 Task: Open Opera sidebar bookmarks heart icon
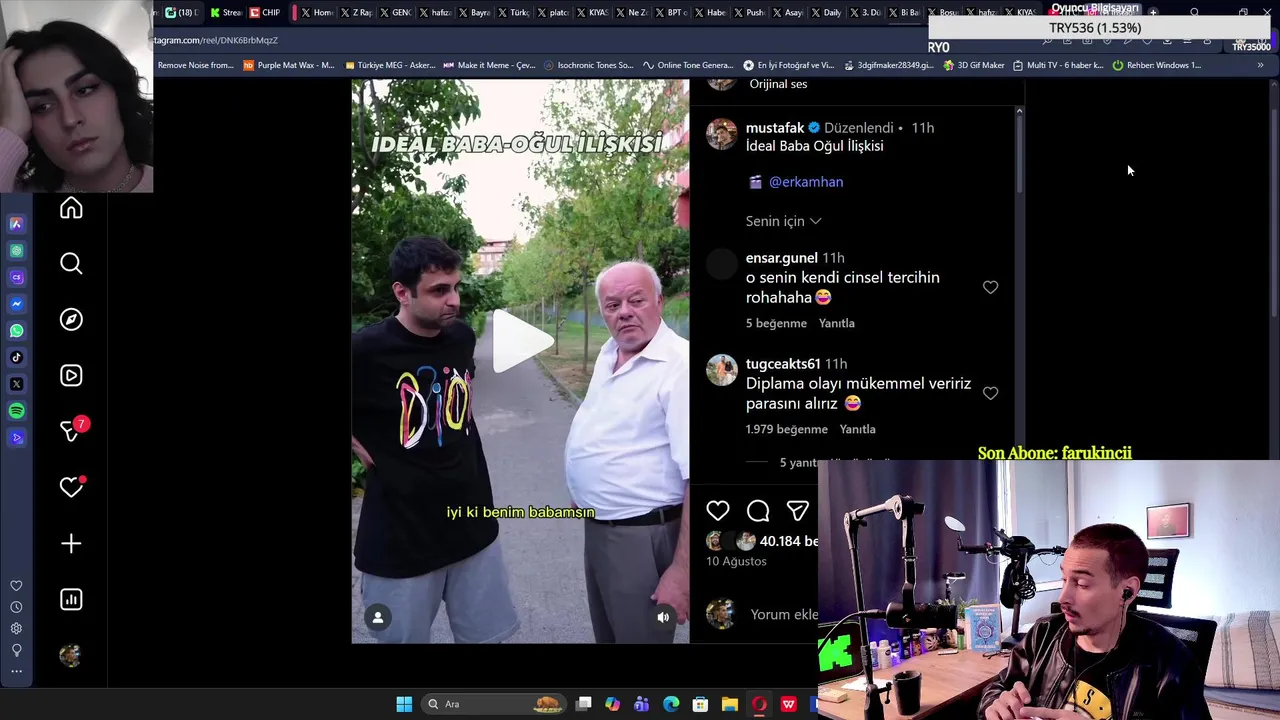click(16, 586)
